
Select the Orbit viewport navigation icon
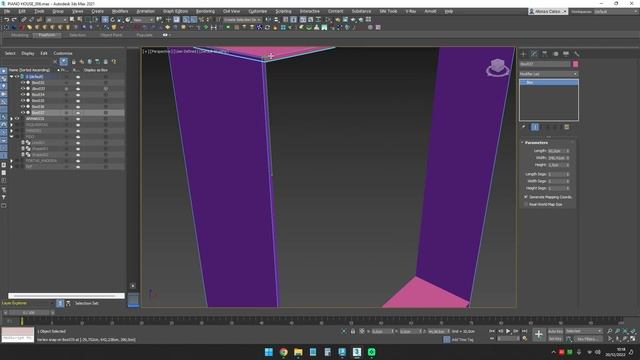click(x=625, y=339)
